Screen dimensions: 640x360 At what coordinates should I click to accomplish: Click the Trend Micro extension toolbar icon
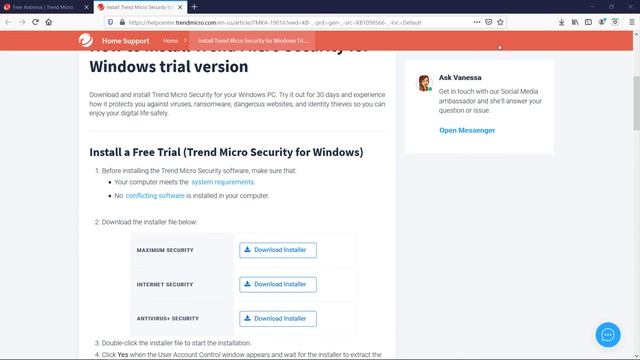(x=615, y=22)
